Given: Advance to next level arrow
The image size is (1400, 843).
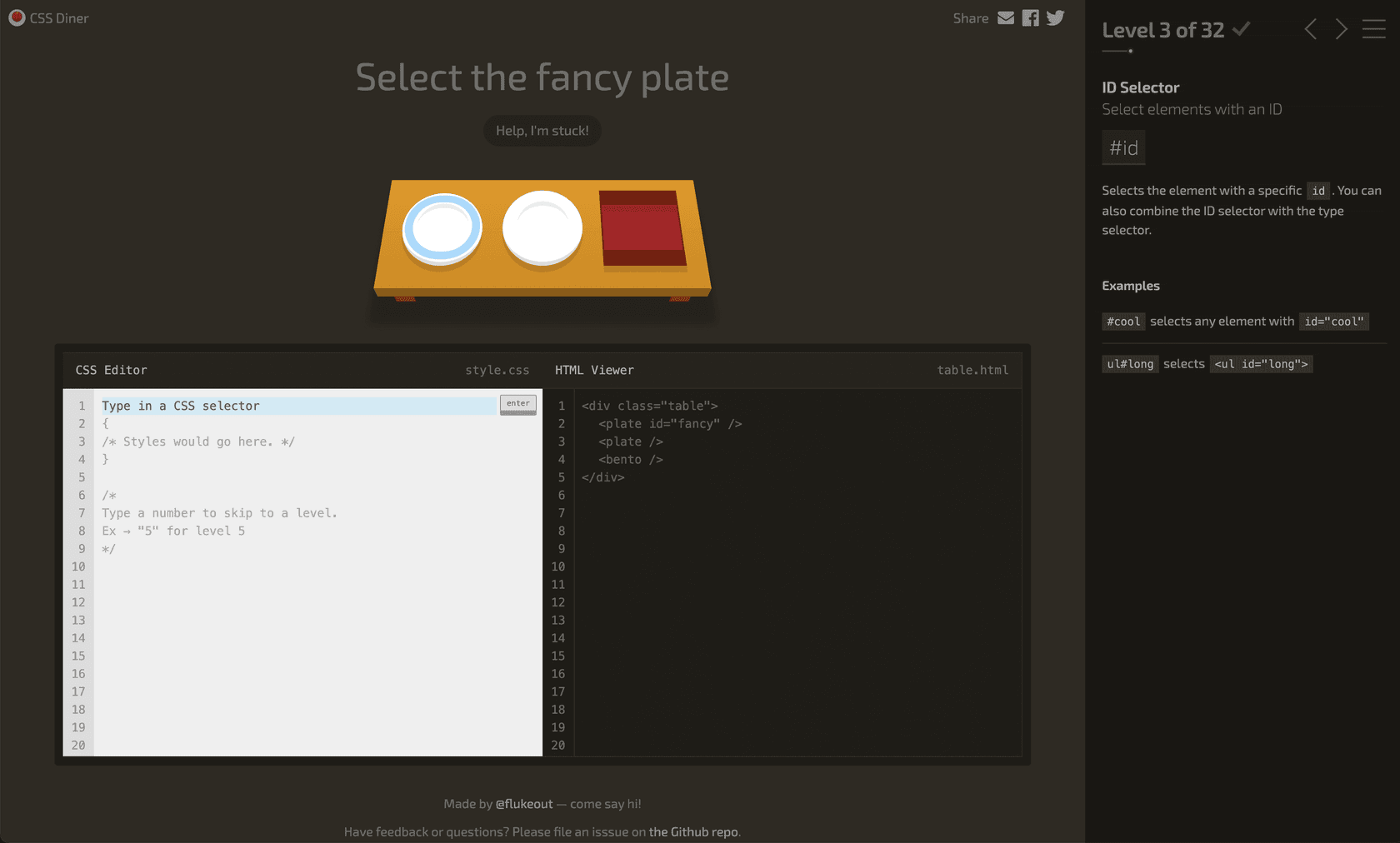Looking at the screenshot, I should coord(1341,29).
